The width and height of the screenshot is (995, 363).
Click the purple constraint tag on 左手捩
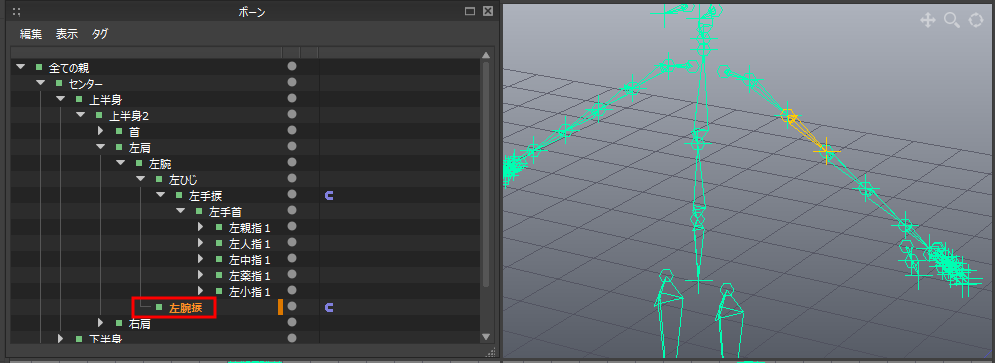pos(329,195)
